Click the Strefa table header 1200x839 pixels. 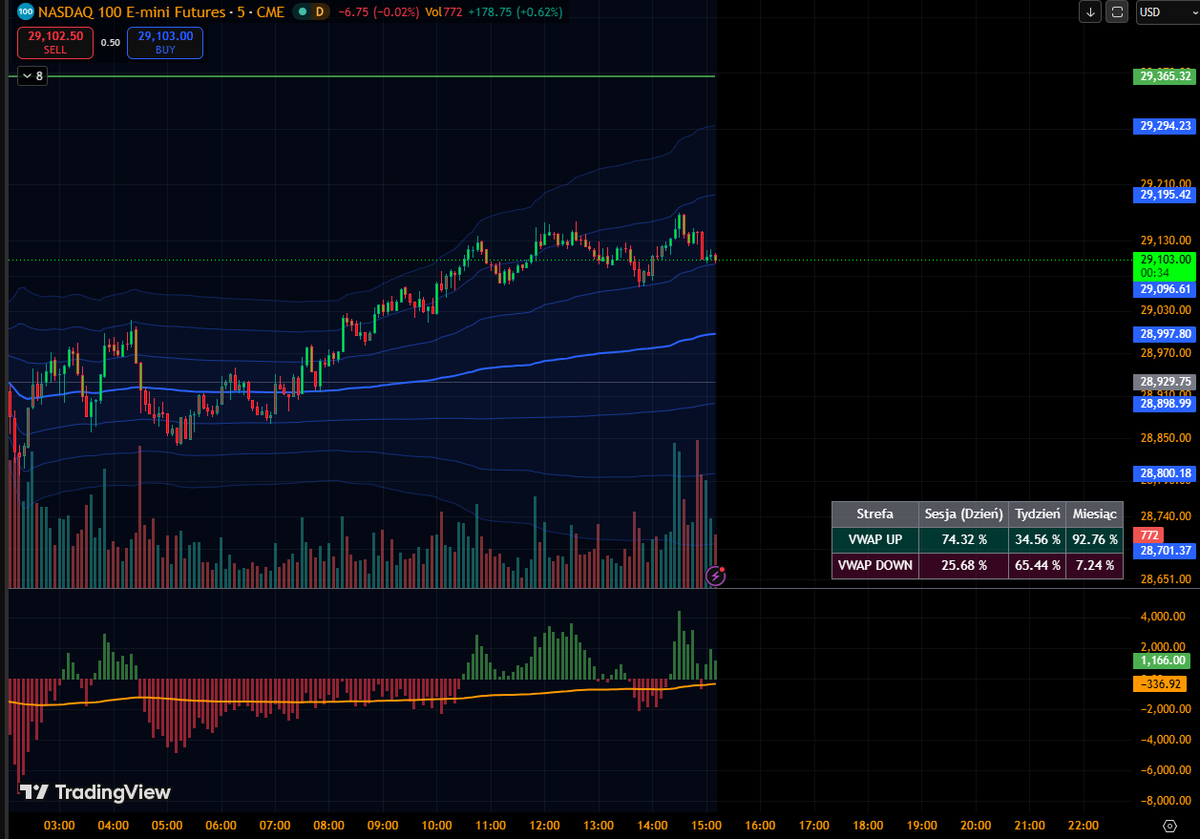coord(875,513)
